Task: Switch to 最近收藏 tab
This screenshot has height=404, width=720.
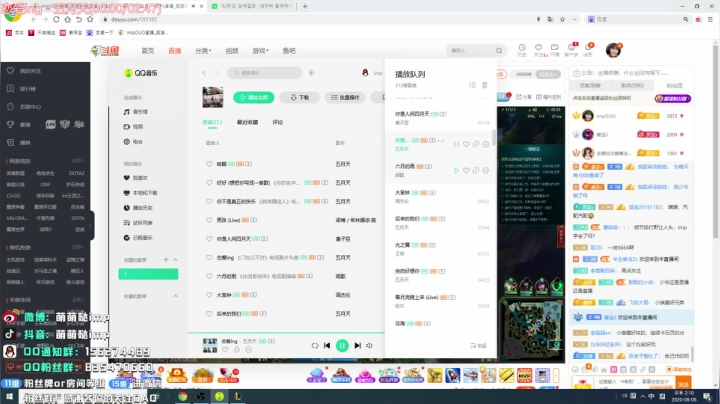Action: click(x=248, y=122)
